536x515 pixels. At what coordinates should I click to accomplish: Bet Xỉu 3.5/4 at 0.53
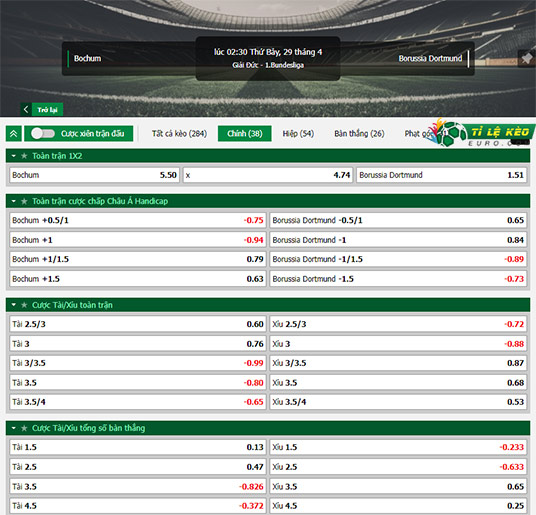point(398,402)
